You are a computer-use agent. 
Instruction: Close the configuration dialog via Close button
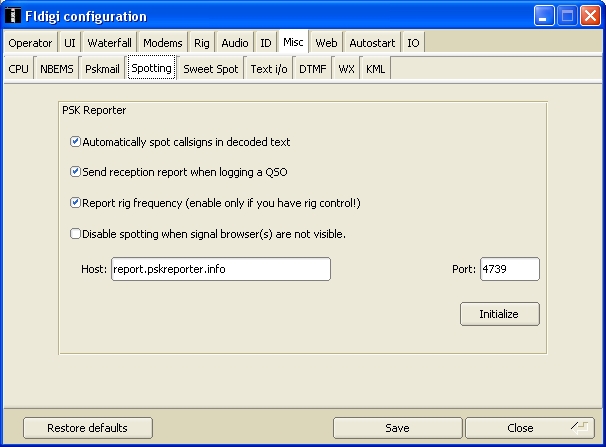520,428
